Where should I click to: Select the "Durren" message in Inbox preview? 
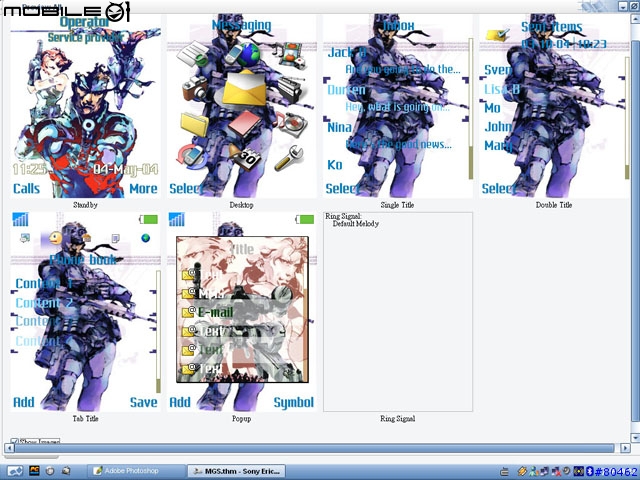click(346, 90)
